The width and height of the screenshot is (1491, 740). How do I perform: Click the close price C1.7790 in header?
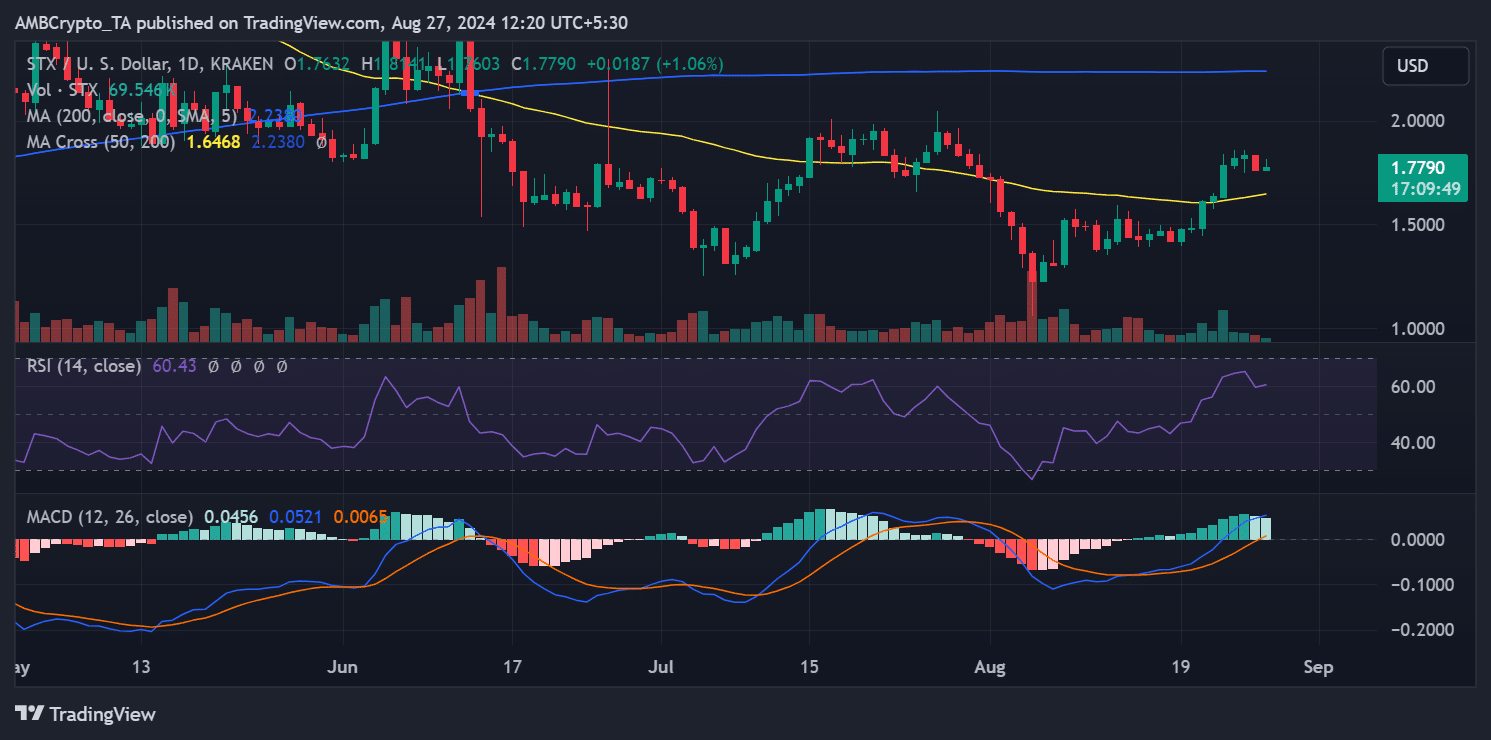coord(544,64)
